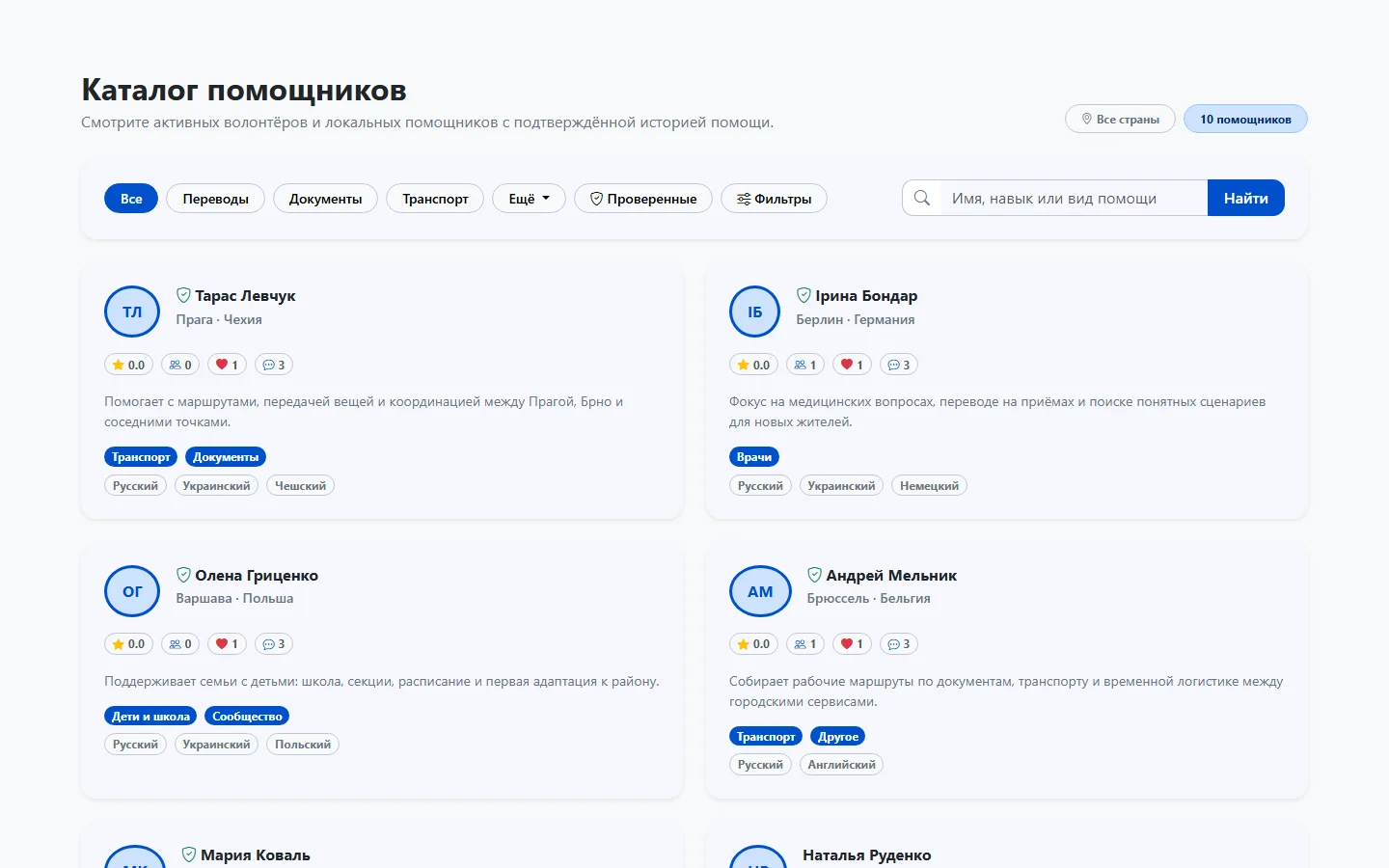Click star rating badge on Тарас Левчук card

pyautogui.click(x=128, y=365)
